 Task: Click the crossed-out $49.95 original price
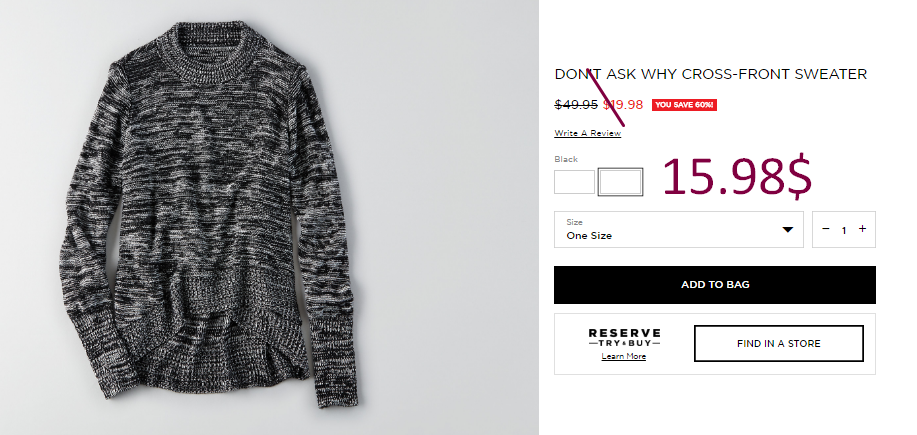576,105
